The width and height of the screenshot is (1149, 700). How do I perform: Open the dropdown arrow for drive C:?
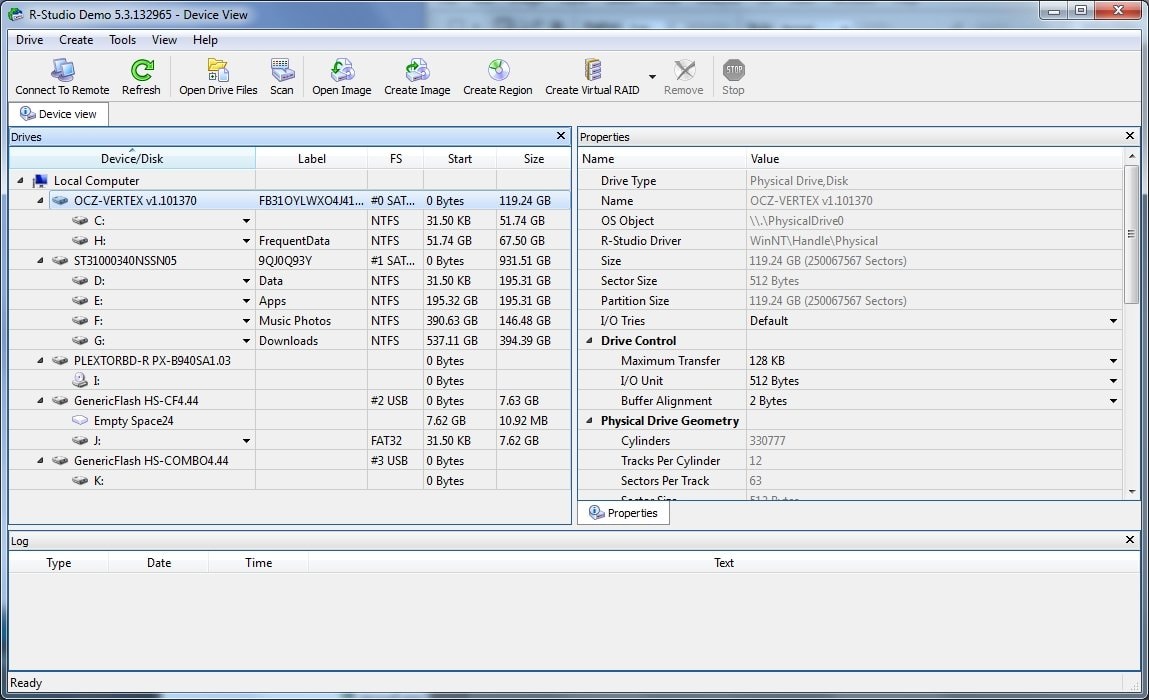pyautogui.click(x=246, y=221)
